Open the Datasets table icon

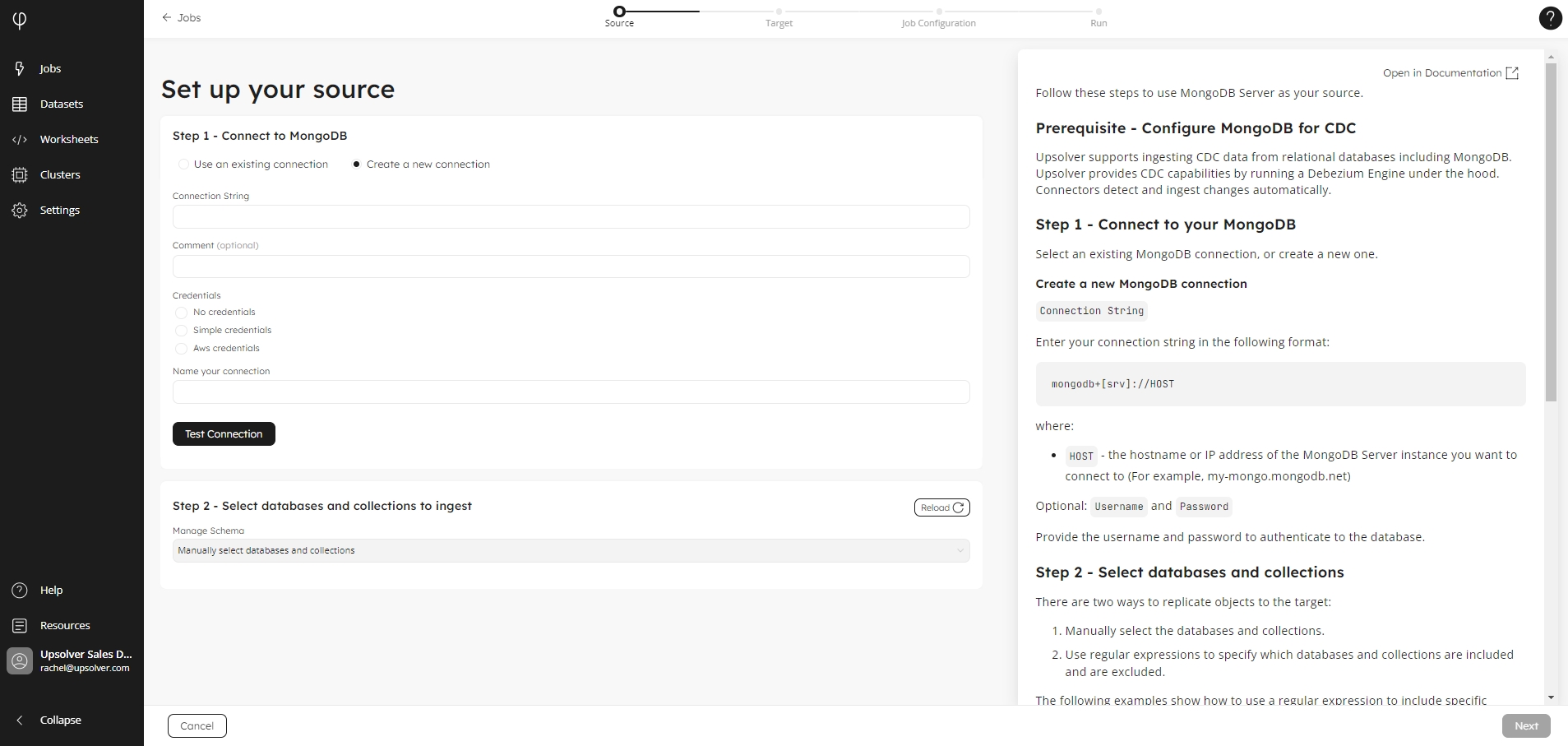(x=20, y=104)
